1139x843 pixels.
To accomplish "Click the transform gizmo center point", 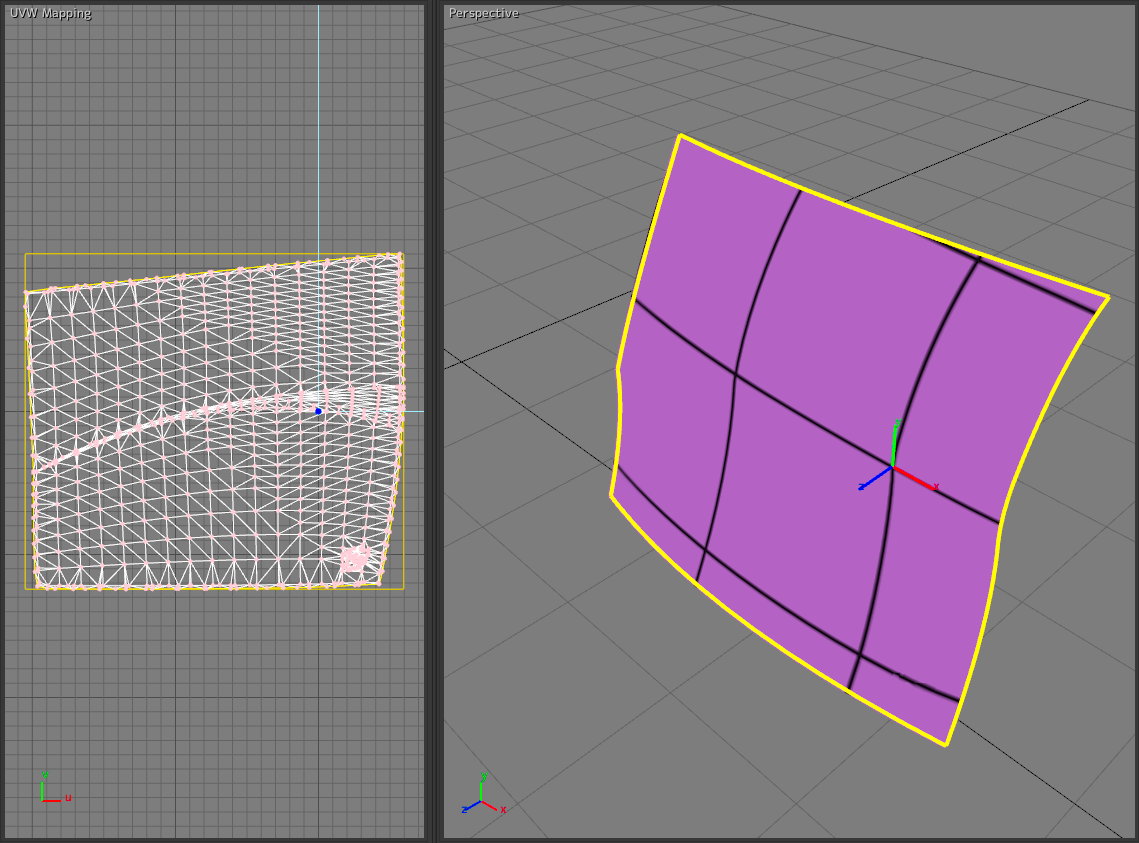I will (893, 467).
